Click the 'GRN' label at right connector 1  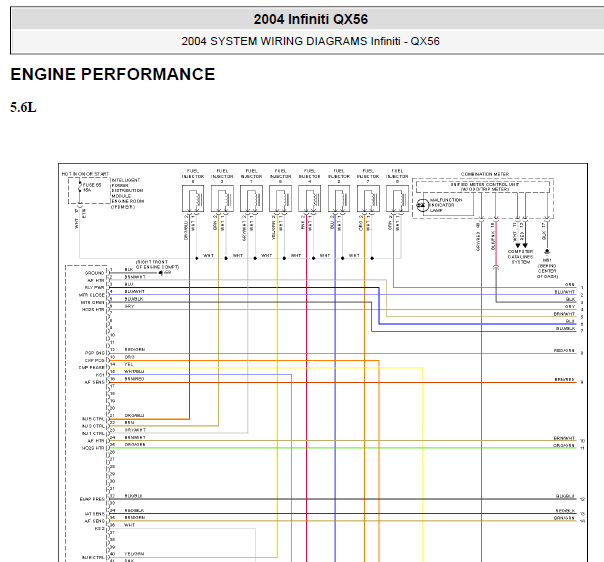point(570,285)
